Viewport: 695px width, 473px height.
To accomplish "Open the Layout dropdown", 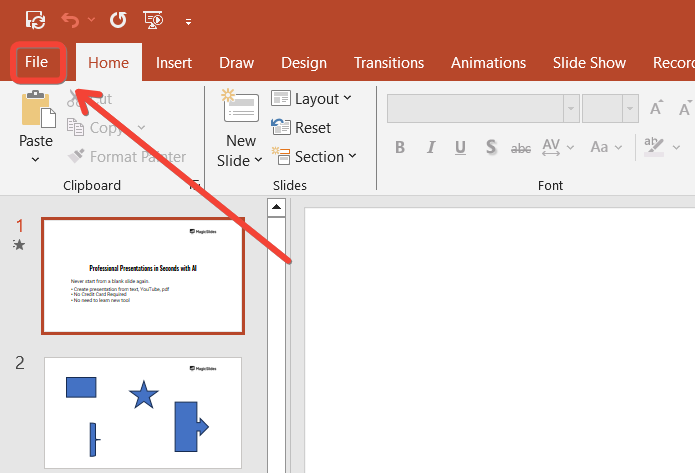I will tap(311, 99).
